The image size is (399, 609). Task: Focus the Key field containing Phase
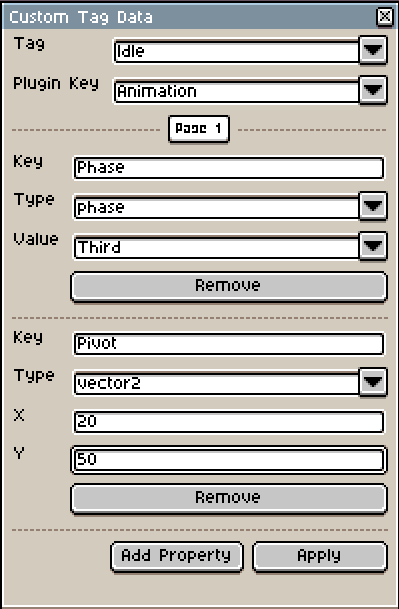[x=229, y=168]
